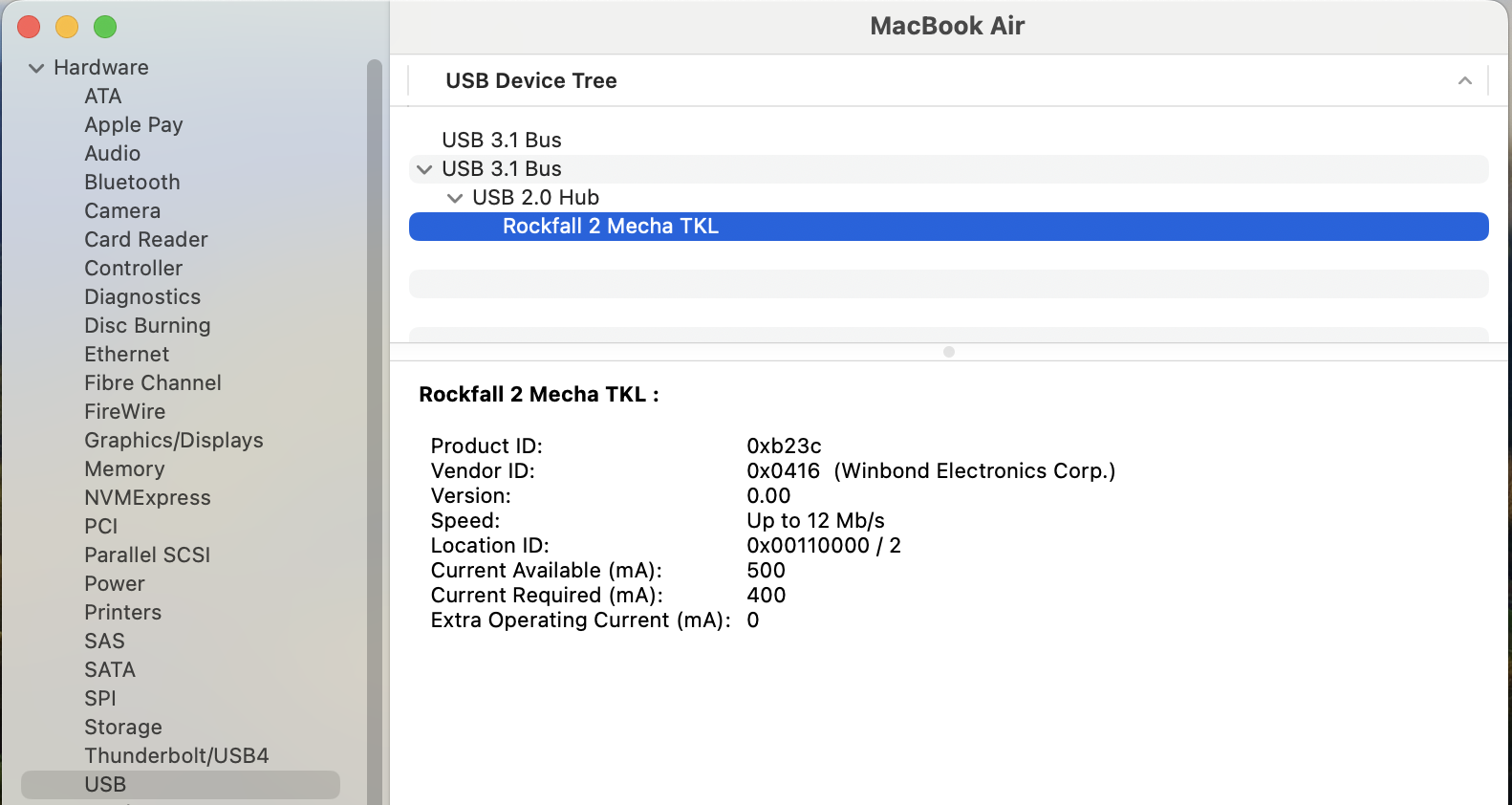Open Diagnostics in the sidebar

point(142,297)
